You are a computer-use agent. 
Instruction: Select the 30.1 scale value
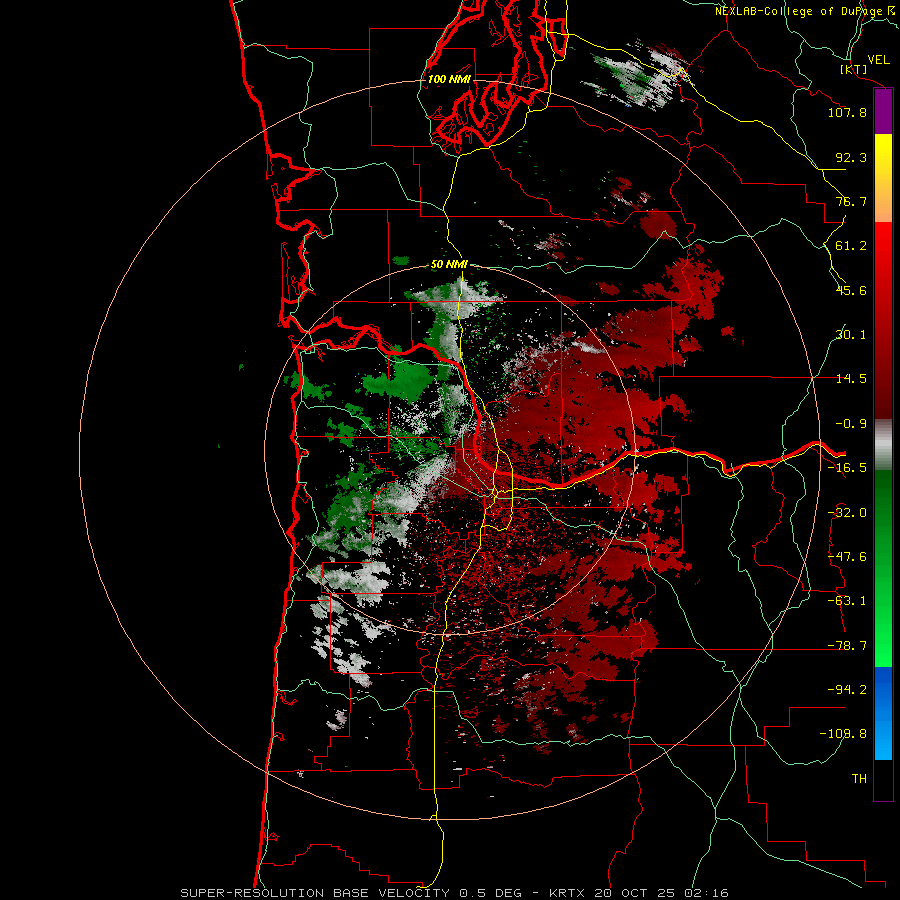(x=851, y=335)
